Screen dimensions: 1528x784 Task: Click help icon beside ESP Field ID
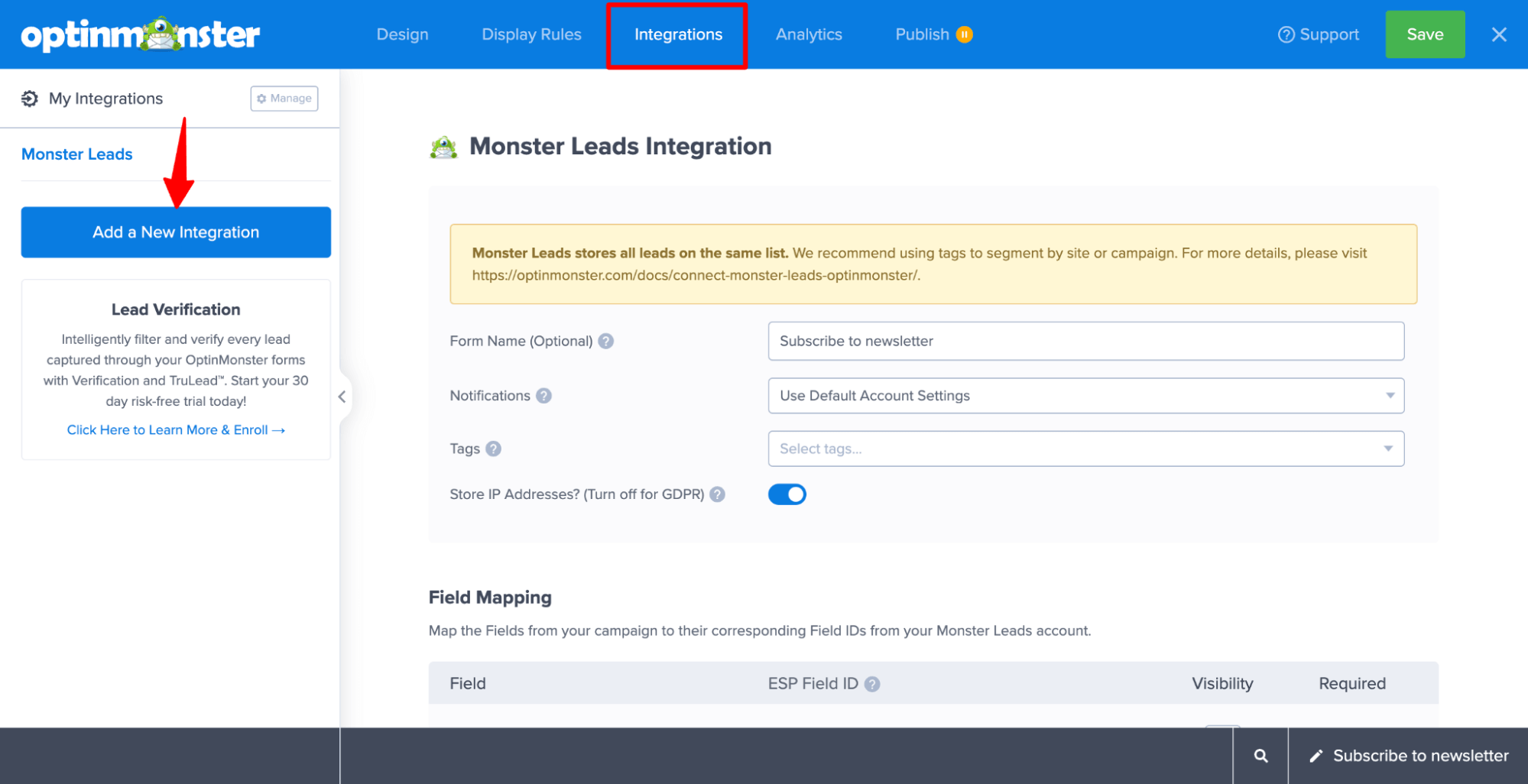pos(872,685)
